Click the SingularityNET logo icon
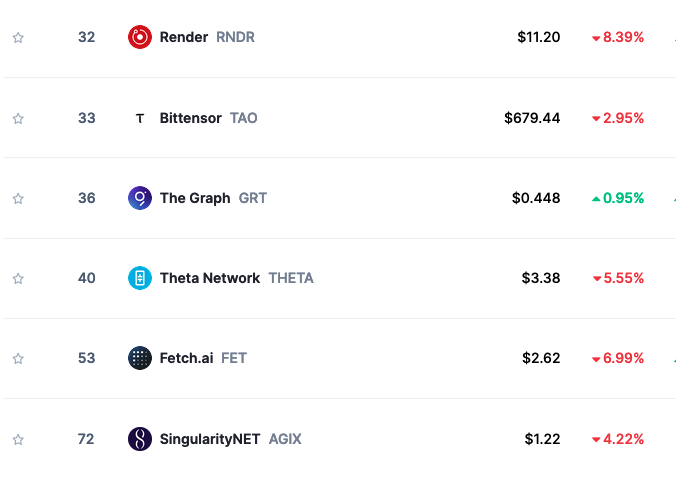The image size is (676, 478). 140,439
